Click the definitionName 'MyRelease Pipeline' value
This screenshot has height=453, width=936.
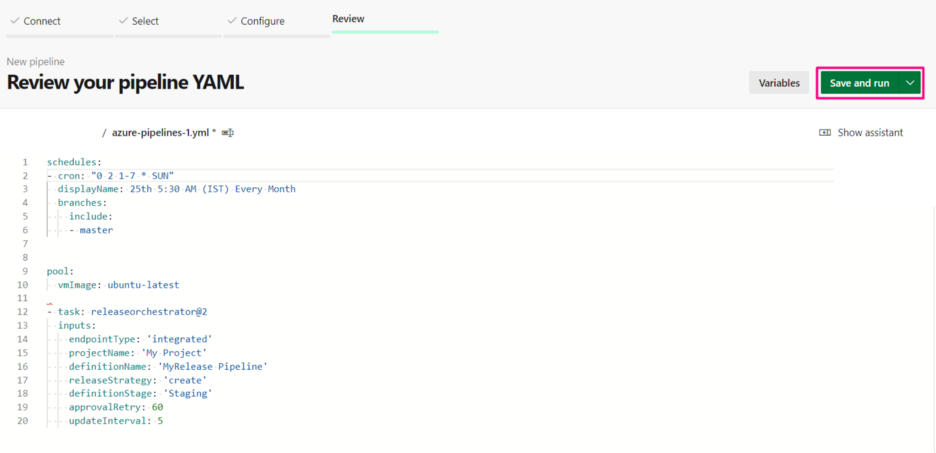213,367
